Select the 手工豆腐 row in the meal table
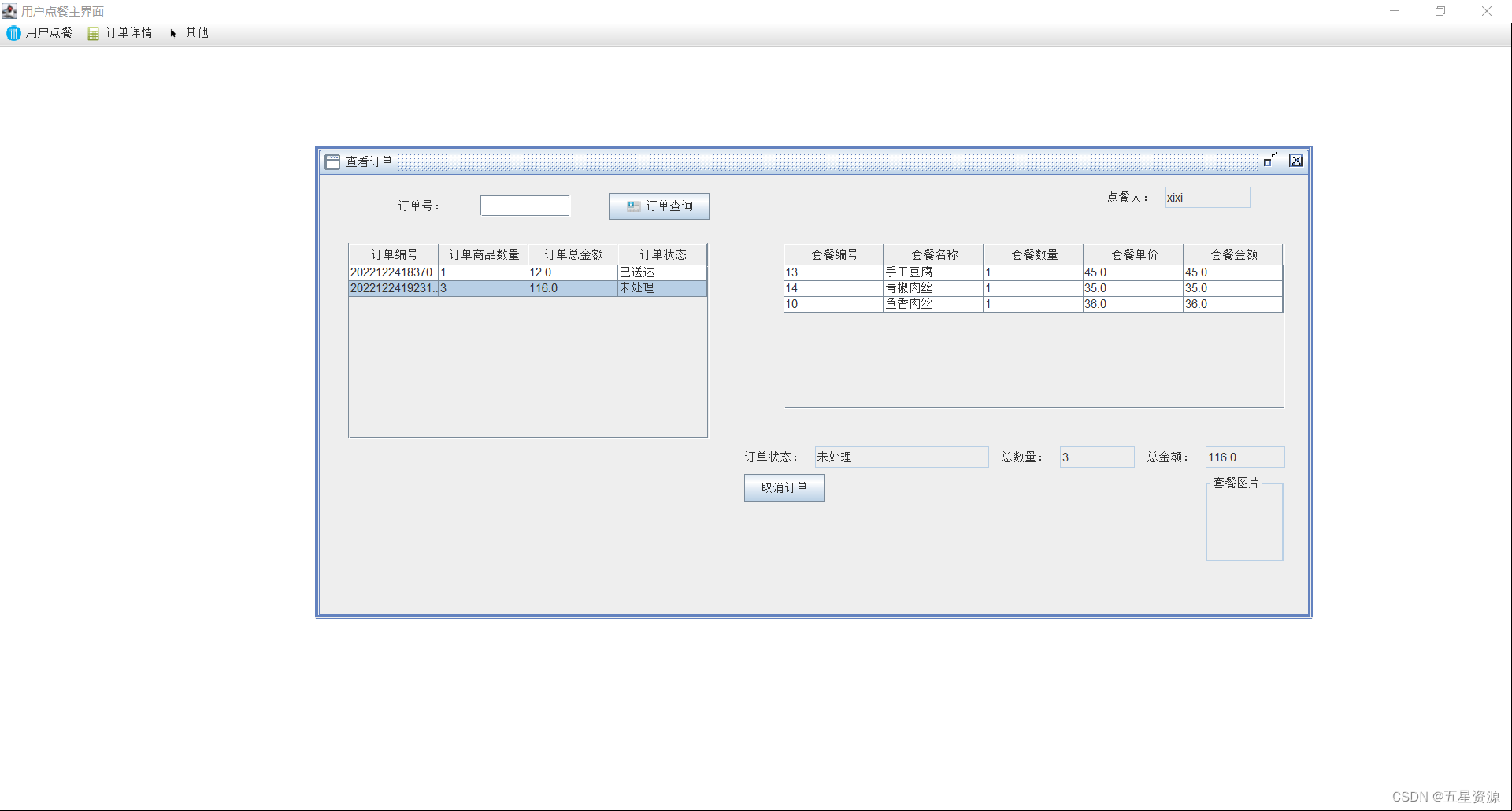 [1033, 272]
